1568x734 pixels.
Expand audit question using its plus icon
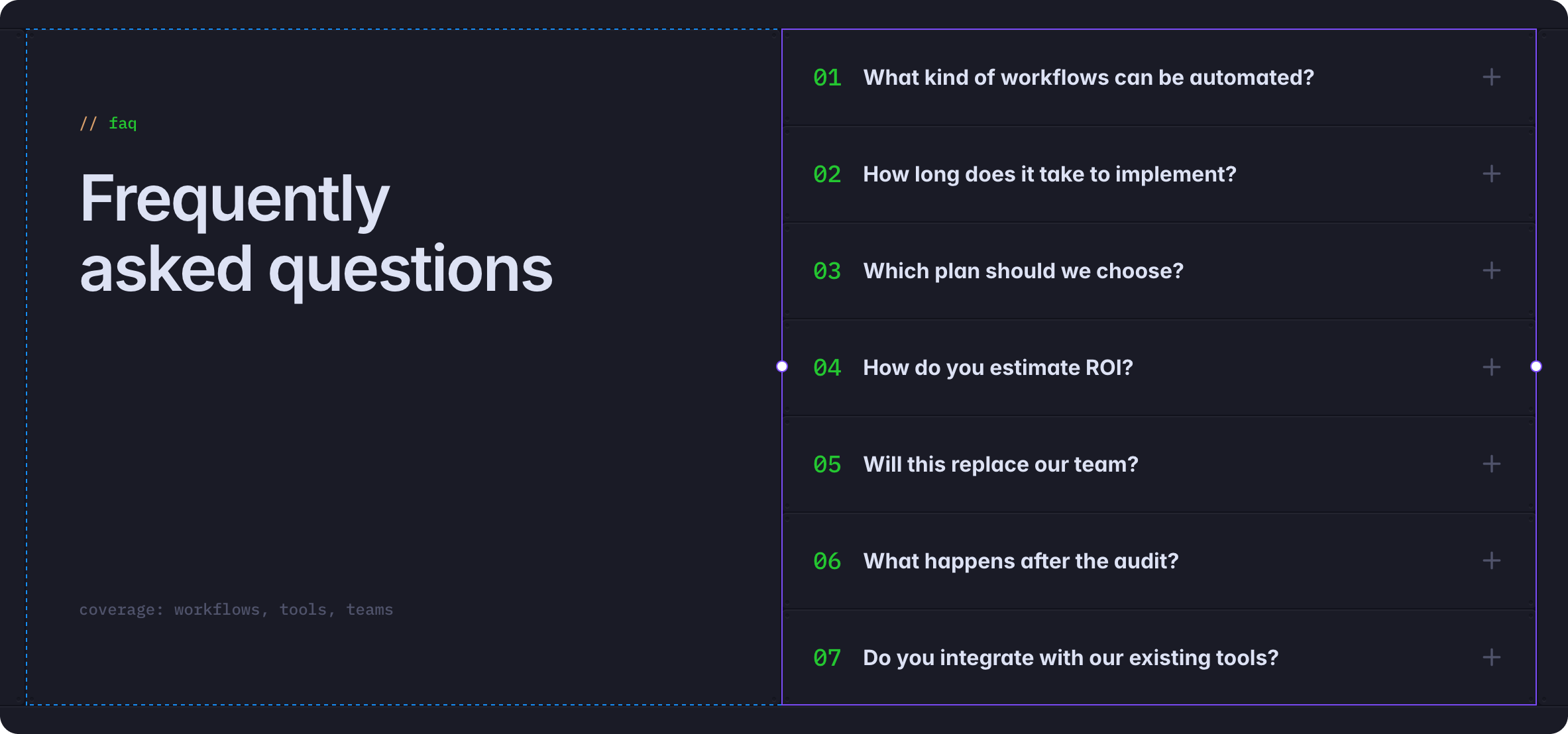1491,561
